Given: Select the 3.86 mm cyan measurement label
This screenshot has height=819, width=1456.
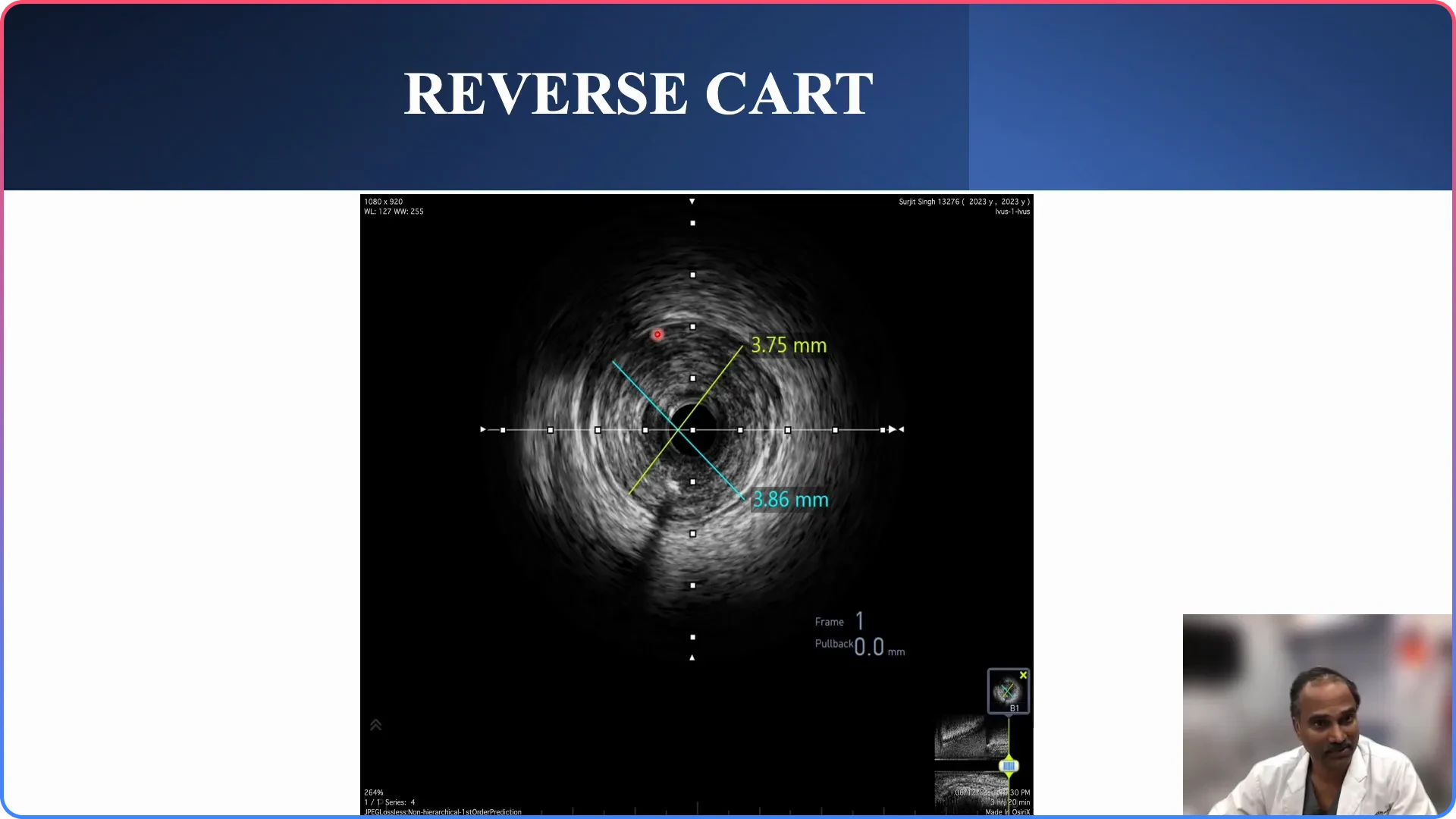Looking at the screenshot, I should click(790, 500).
